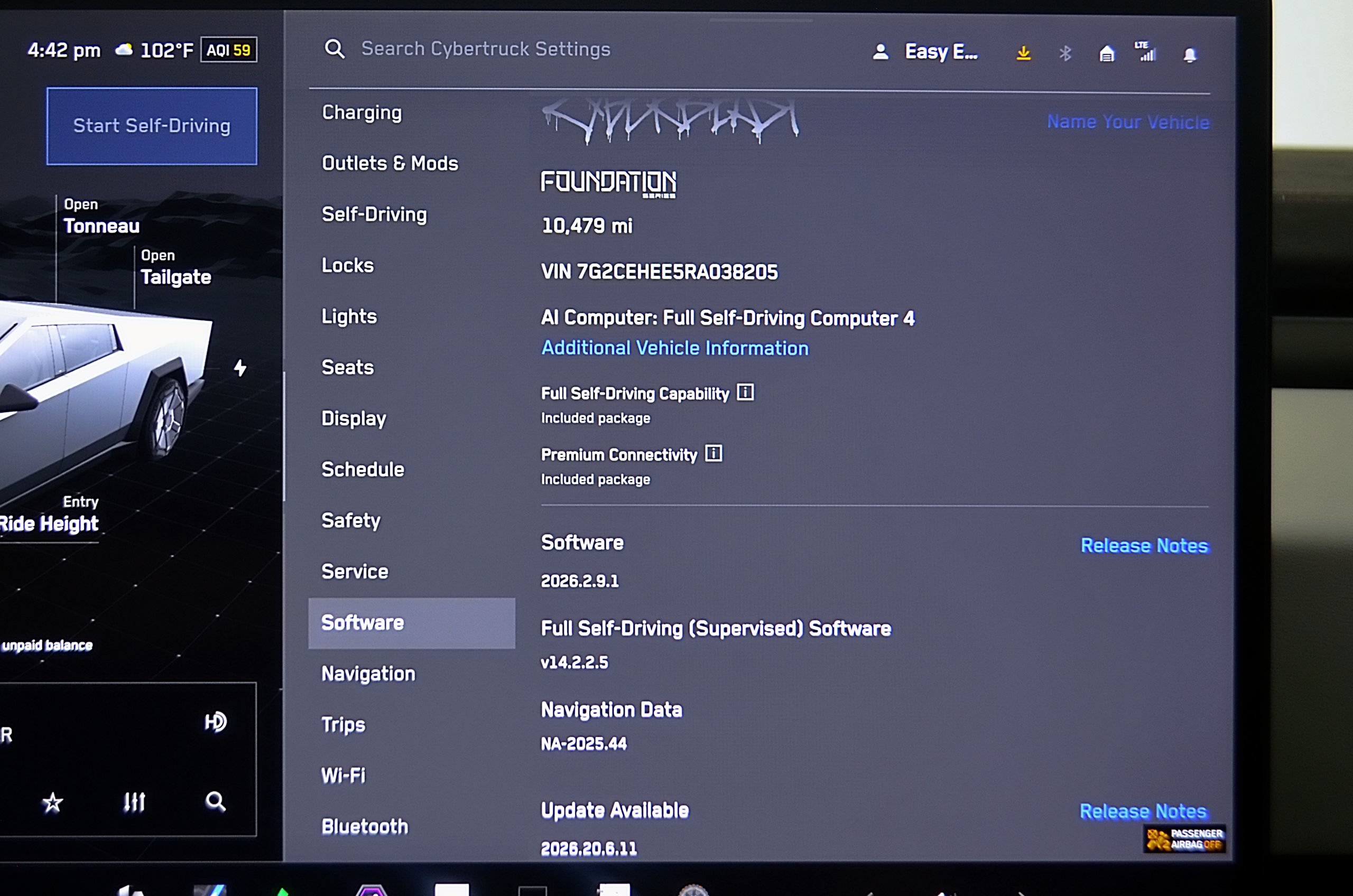
Task: Tap the 4:42 pm clock
Action: tap(64, 50)
